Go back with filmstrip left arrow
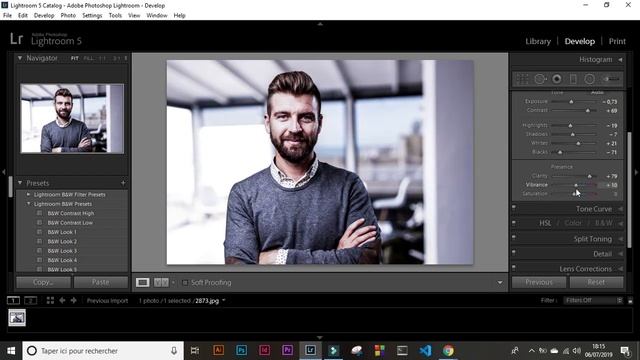640x360 pixels. pos(62,301)
